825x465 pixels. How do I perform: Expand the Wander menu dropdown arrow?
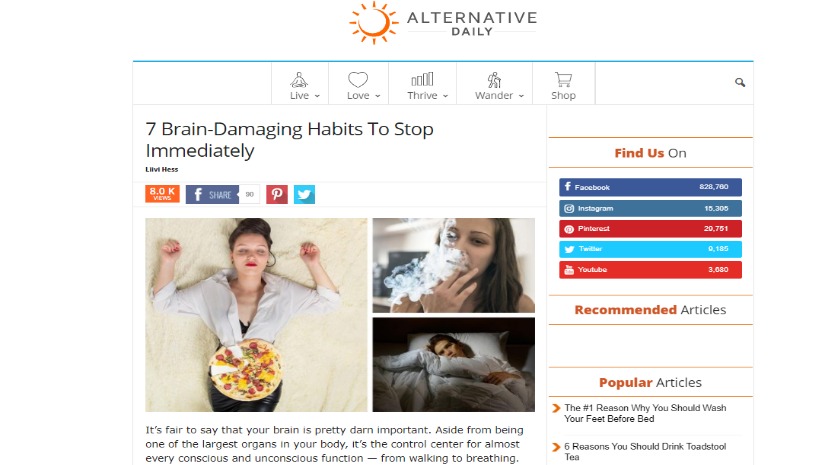[x=521, y=96]
